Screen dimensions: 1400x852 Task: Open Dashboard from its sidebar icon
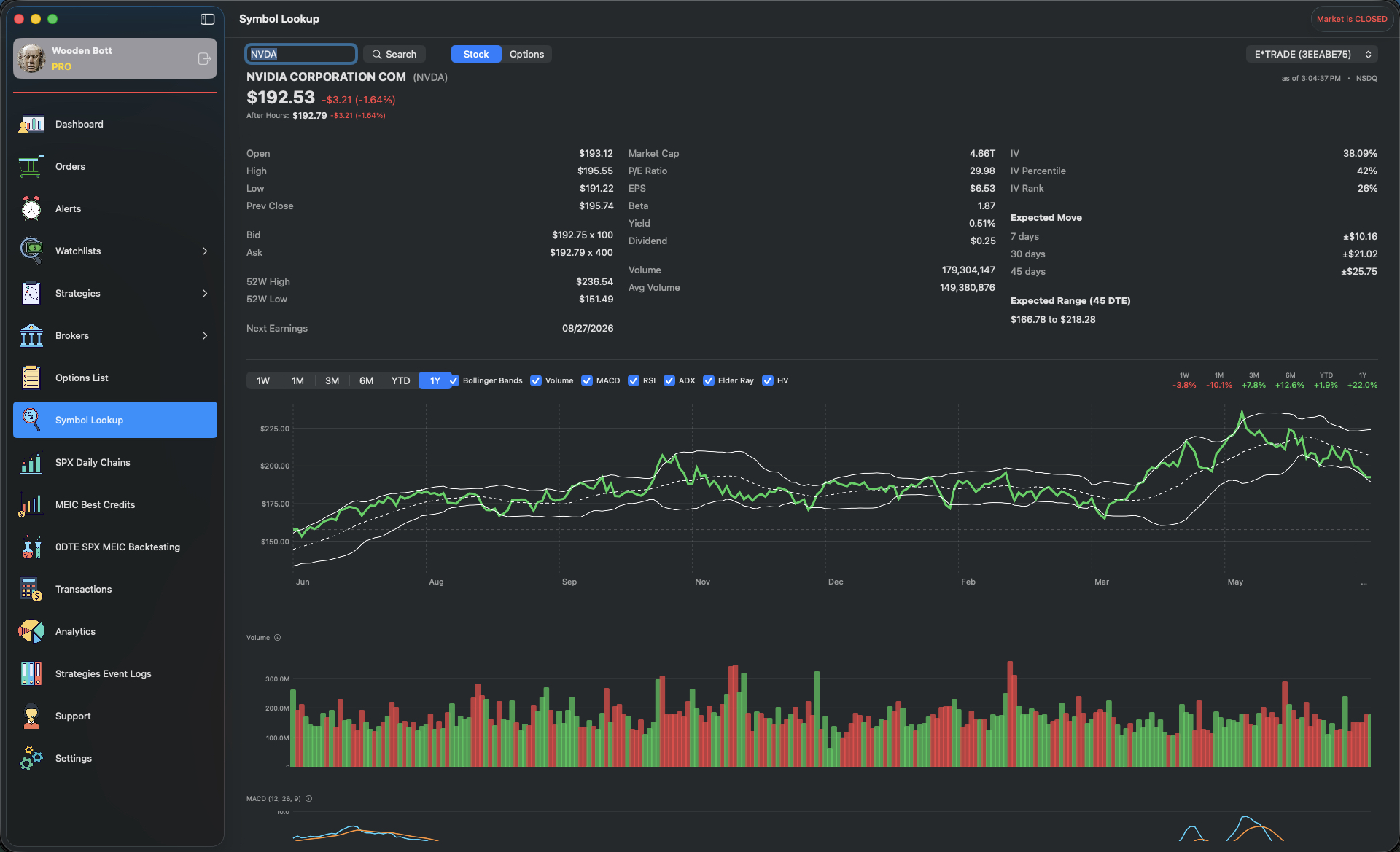pos(31,124)
